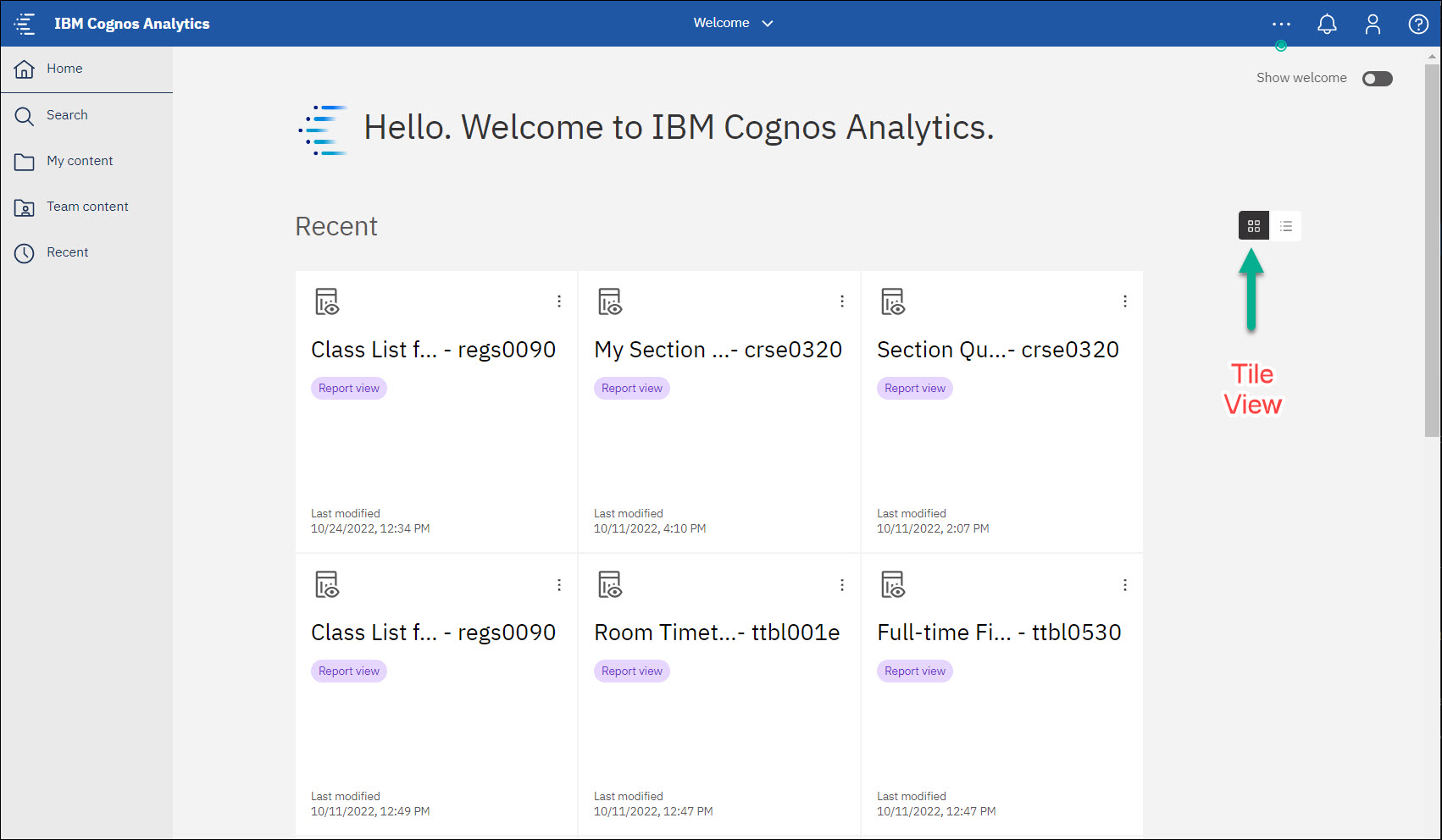Click the 'Recent' section heading
The height and width of the screenshot is (840, 1442).
pyautogui.click(x=336, y=226)
